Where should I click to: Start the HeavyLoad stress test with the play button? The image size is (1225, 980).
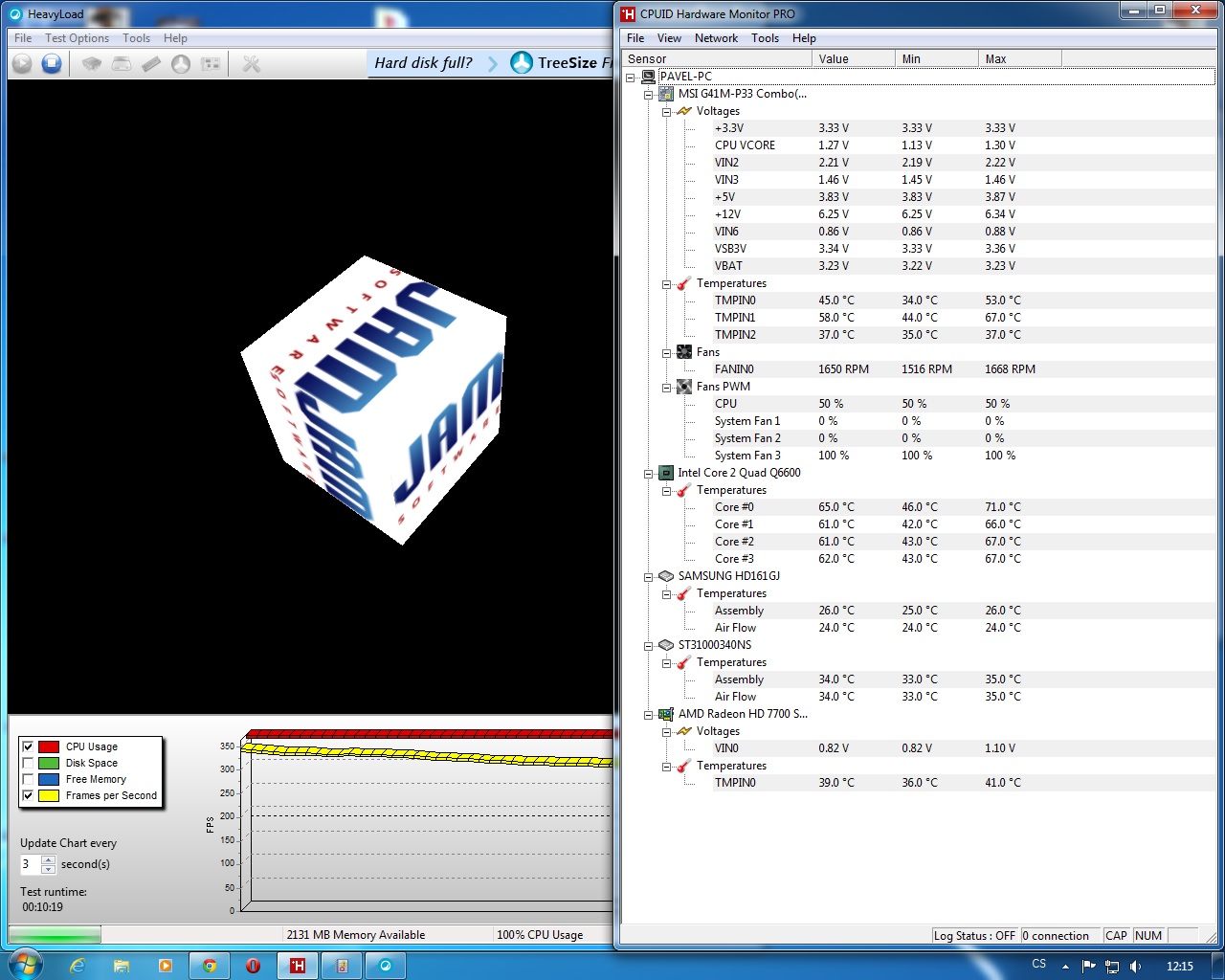tap(22, 63)
